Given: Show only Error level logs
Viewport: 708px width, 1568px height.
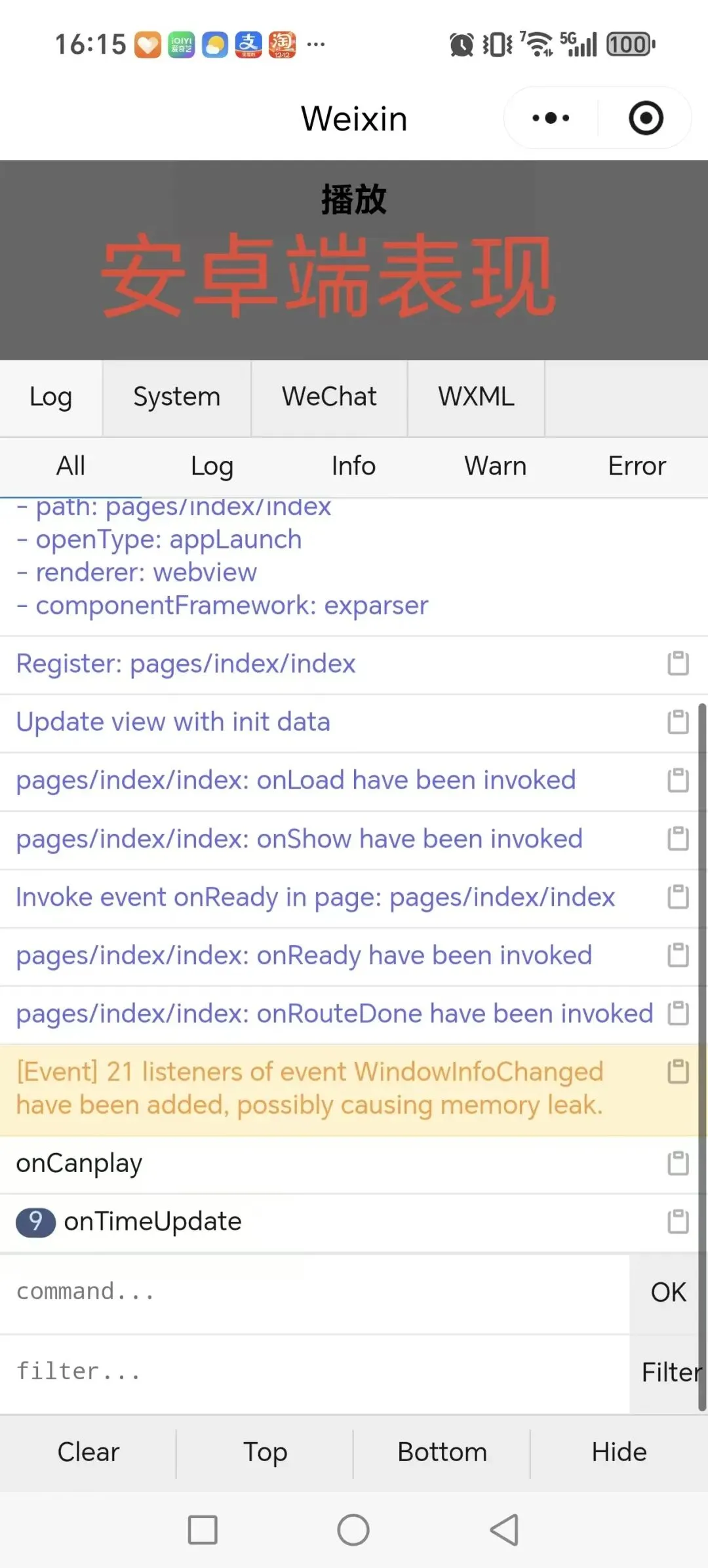Looking at the screenshot, I should pos(637,466).
